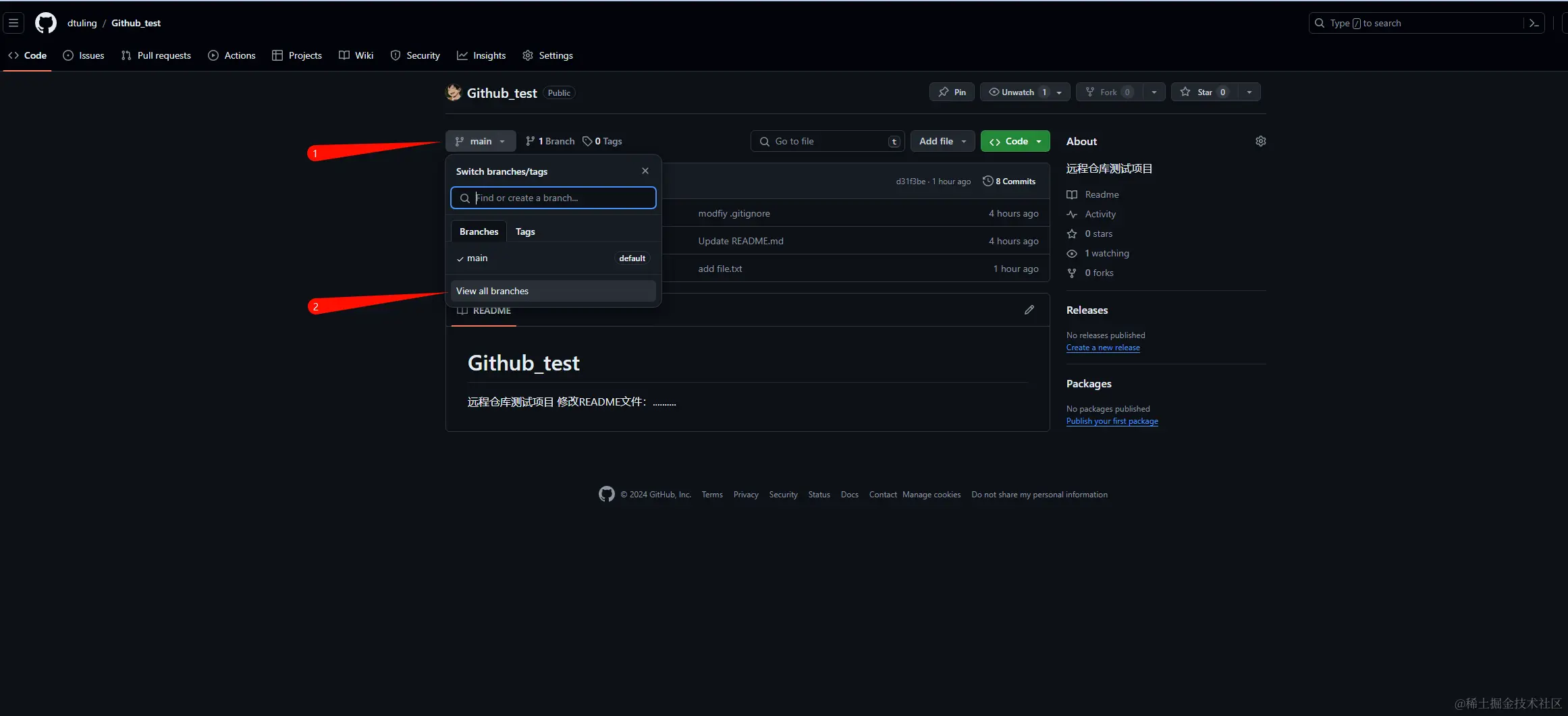Fork the repository
This screenshot has width=1568, height=716.
[x=1109, y=92]
